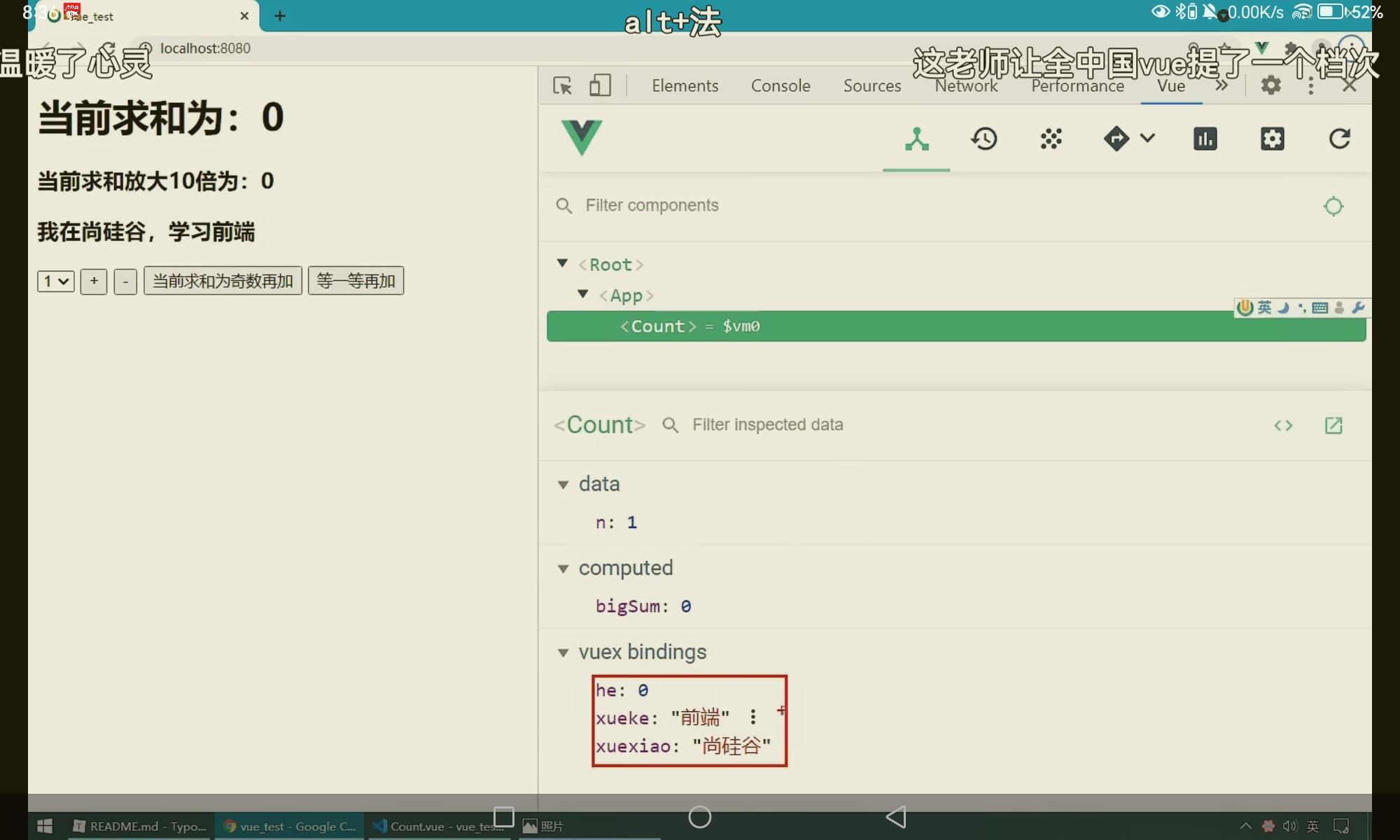Screen dimensions: 1400x840
Task: Open Vue components tree tab
Action: coord(916,139)
